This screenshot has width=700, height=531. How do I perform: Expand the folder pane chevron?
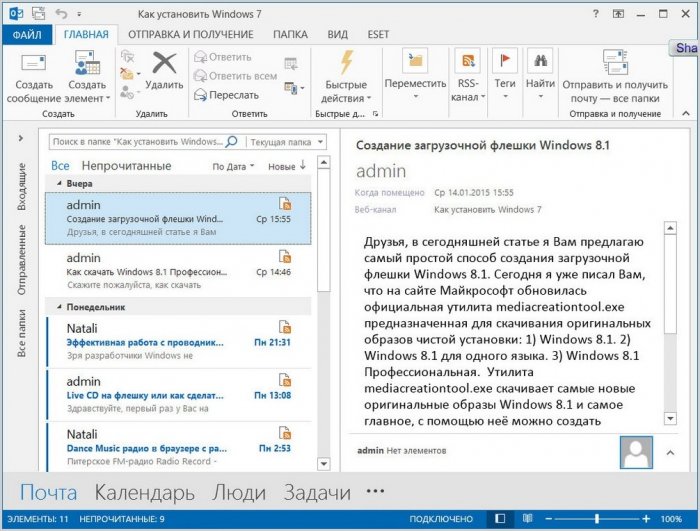click(x=21, y=138)
